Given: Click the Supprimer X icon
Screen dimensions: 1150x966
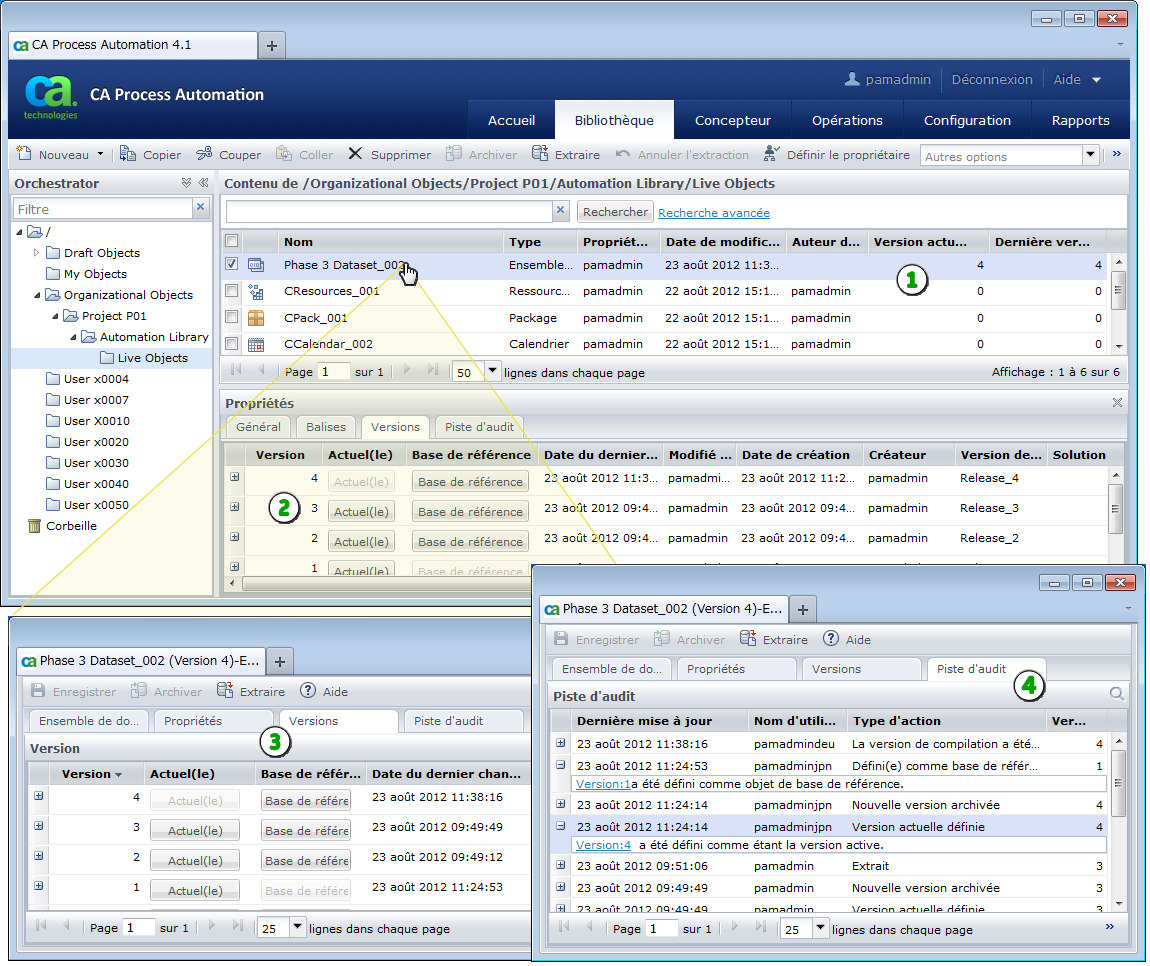Looking at the screenshot, I should click(x=355, y=154).
